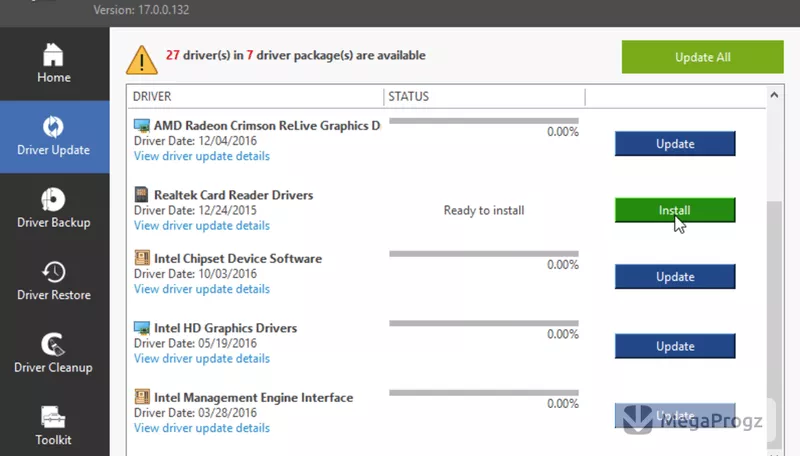The image size is (800, 456).
Task: View driver update details for Intel Chipset
Action: point(202,289)
